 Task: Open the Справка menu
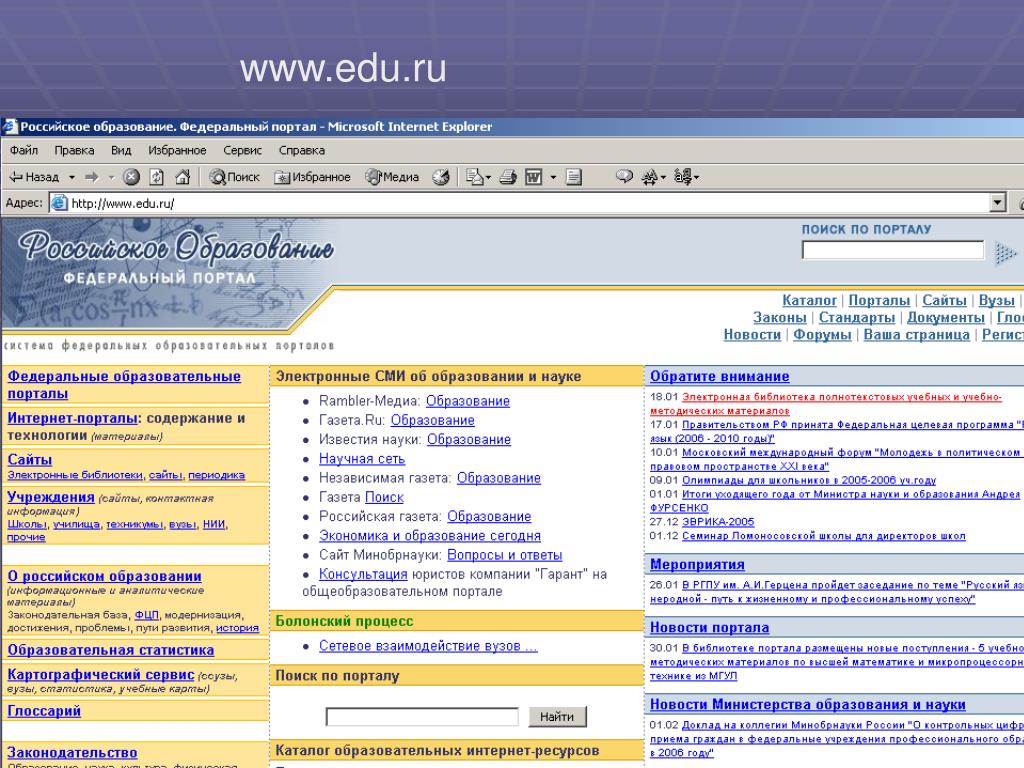point(302,150)
